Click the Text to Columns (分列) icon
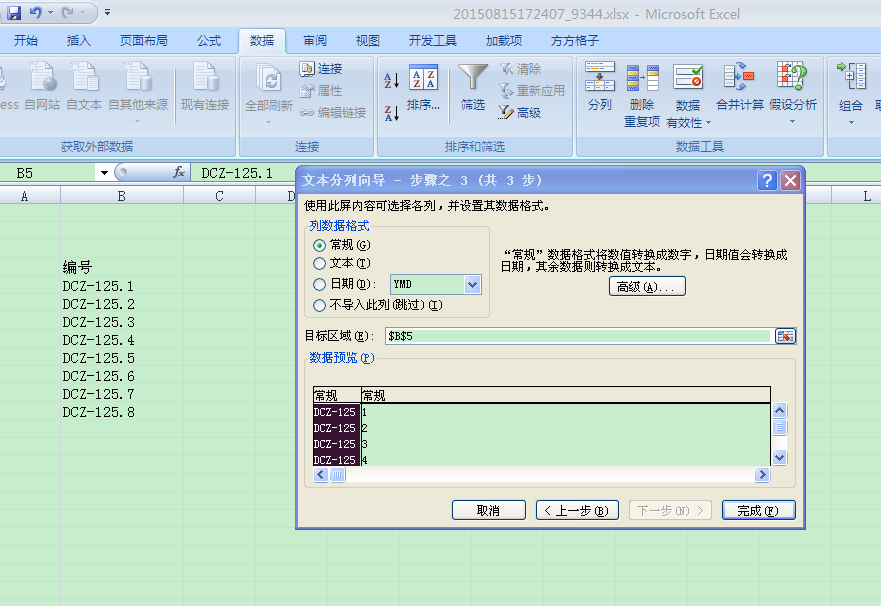The width and height of the screenshot is (881, 606). [600, 78]
